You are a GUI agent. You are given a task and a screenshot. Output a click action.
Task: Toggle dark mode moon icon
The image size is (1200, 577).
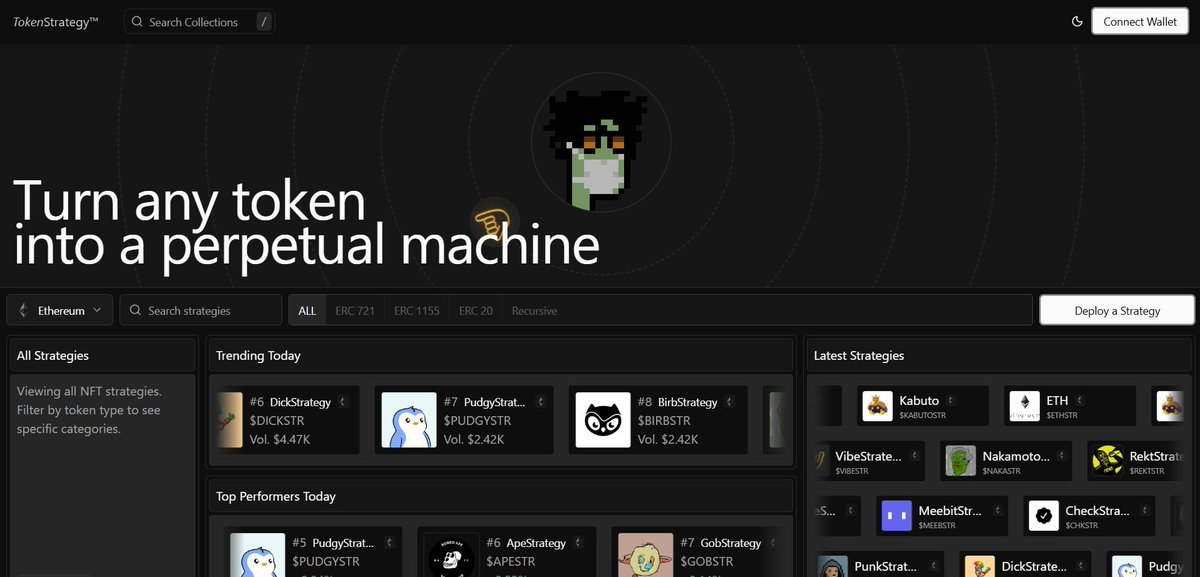[1077, 21]
